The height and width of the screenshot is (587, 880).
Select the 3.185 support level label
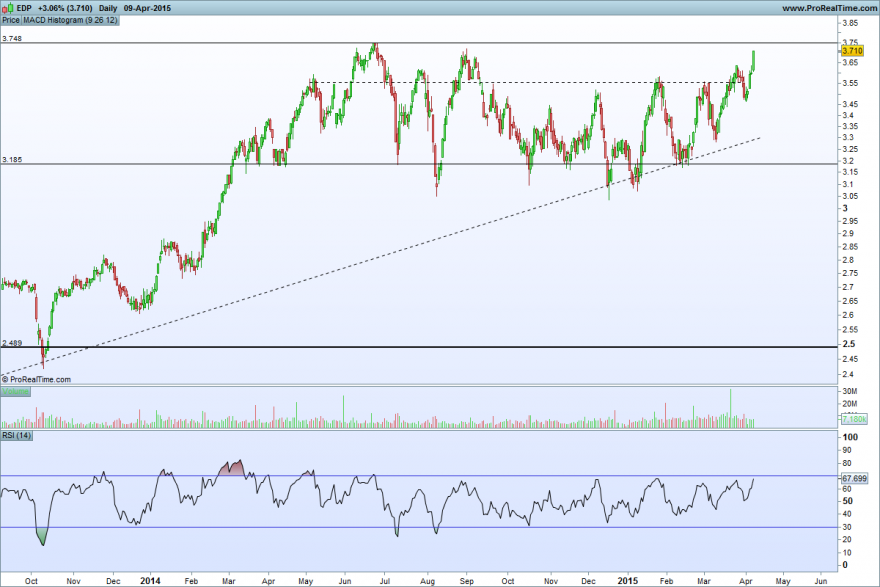point(12,160)
